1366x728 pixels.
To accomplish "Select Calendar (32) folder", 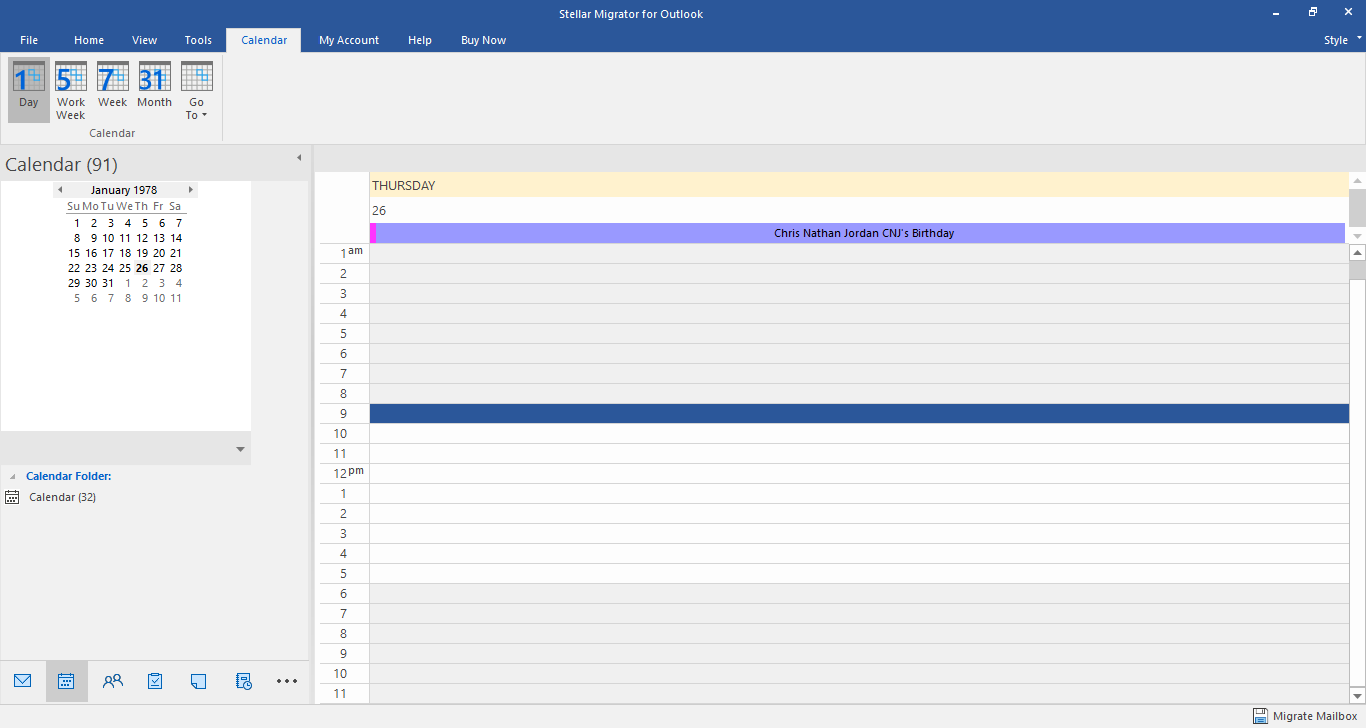I will (x=62, y=497).
